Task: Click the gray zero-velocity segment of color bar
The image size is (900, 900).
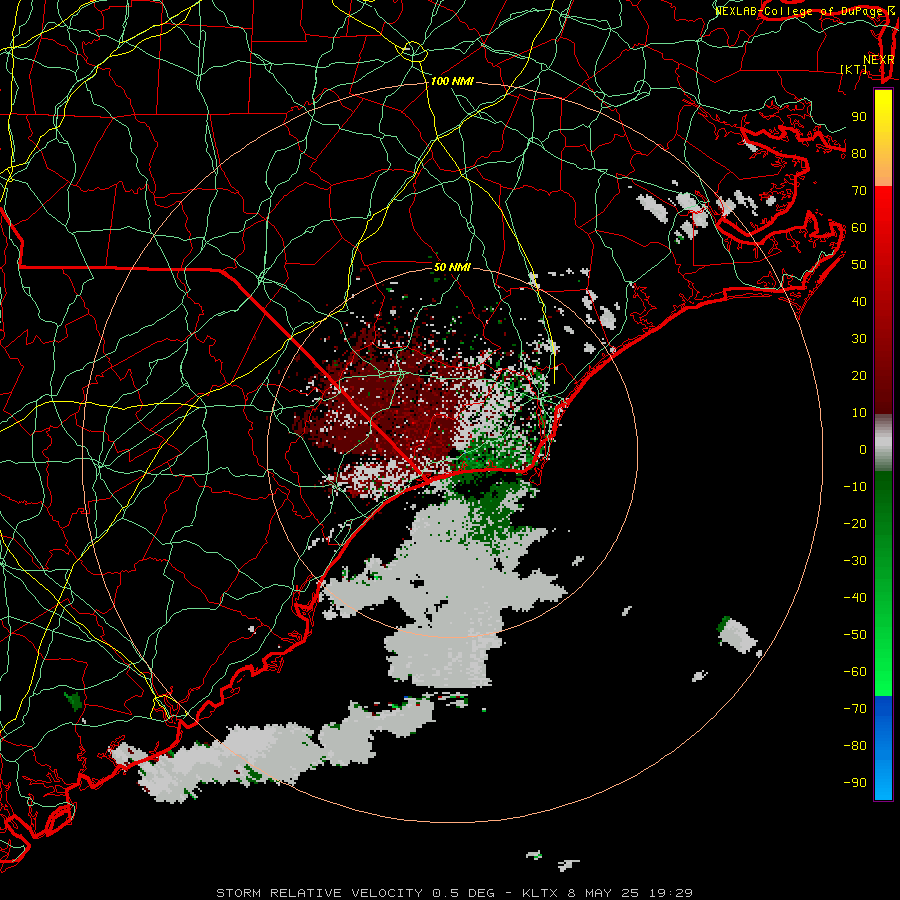Action: pyautogui.click(x=883, y=443)
